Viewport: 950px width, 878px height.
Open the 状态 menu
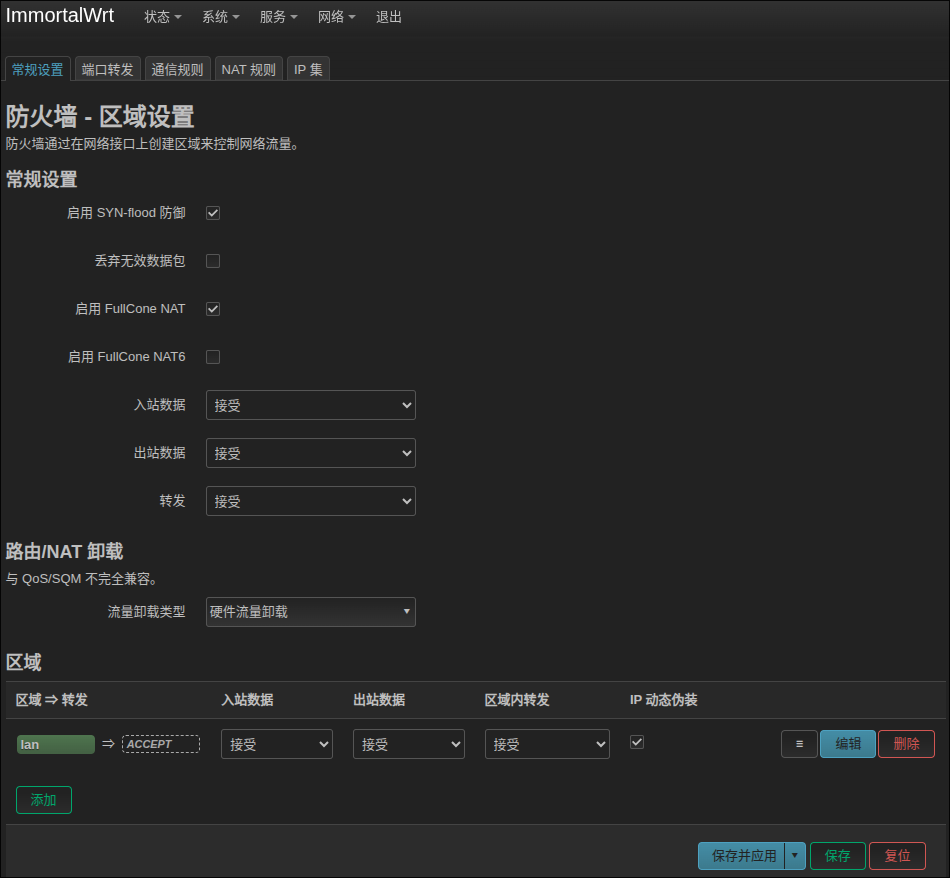162,17
